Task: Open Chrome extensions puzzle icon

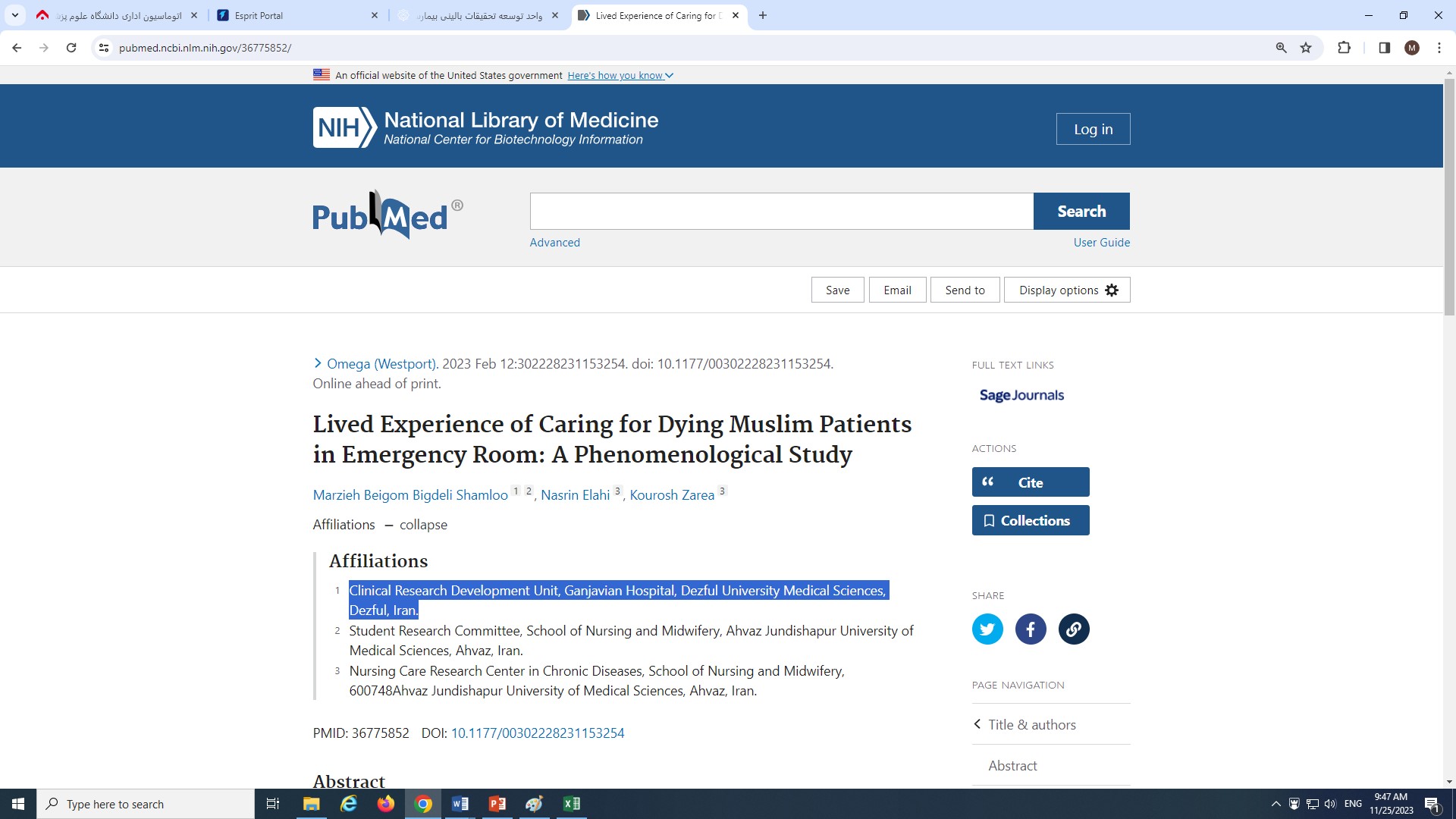Action: [x=1344, y=48]
